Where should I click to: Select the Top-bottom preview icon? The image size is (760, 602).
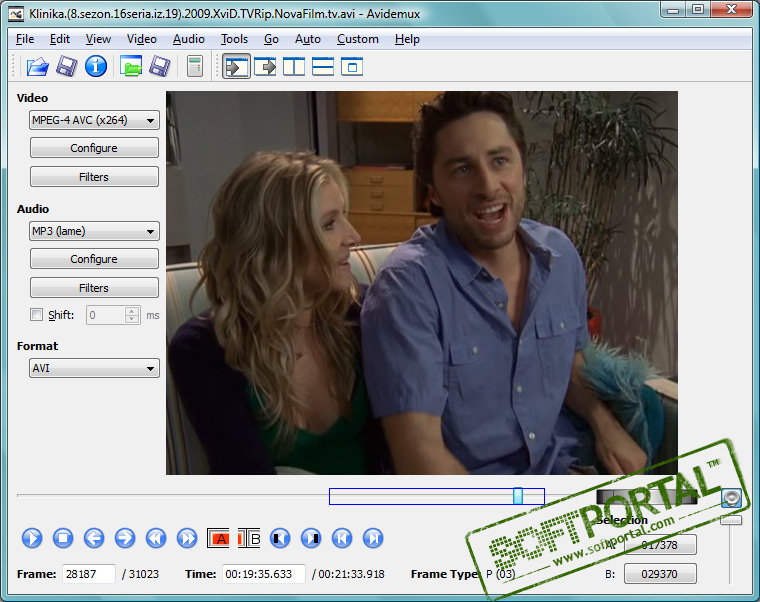click(x=323, y=66)
